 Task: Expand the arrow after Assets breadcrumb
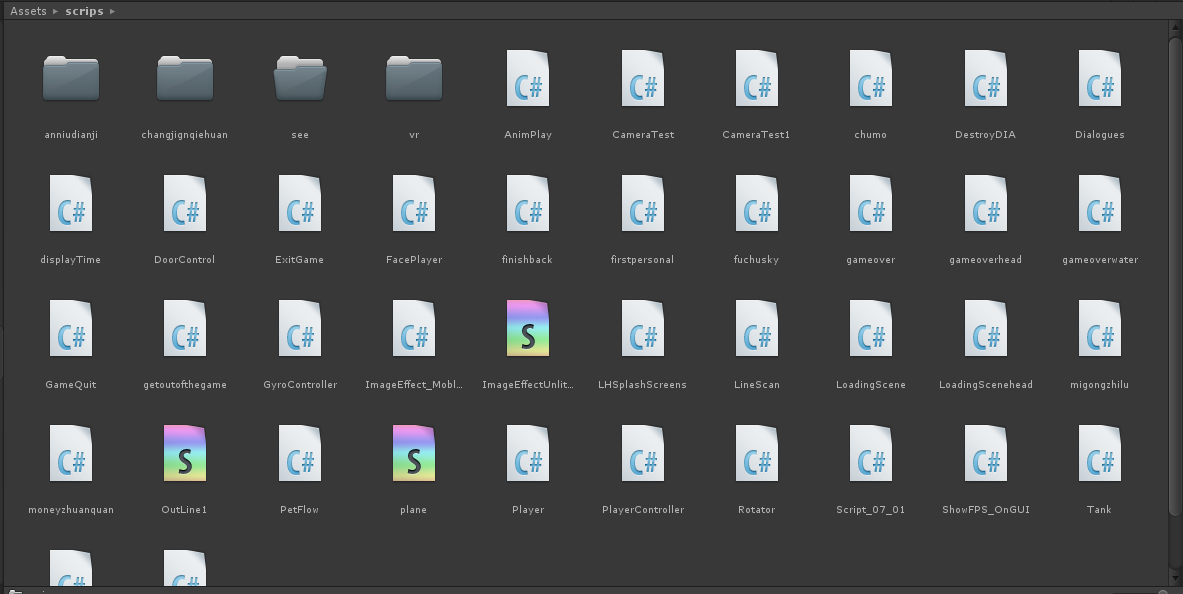56,11
